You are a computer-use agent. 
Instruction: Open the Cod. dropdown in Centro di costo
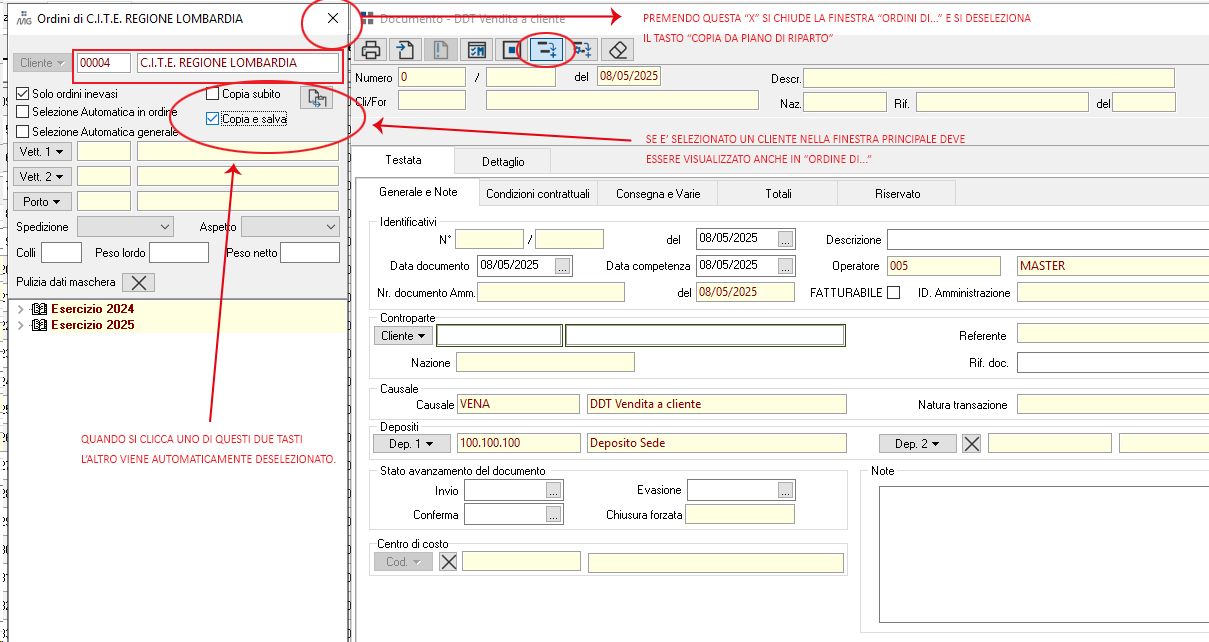point(404,562)
